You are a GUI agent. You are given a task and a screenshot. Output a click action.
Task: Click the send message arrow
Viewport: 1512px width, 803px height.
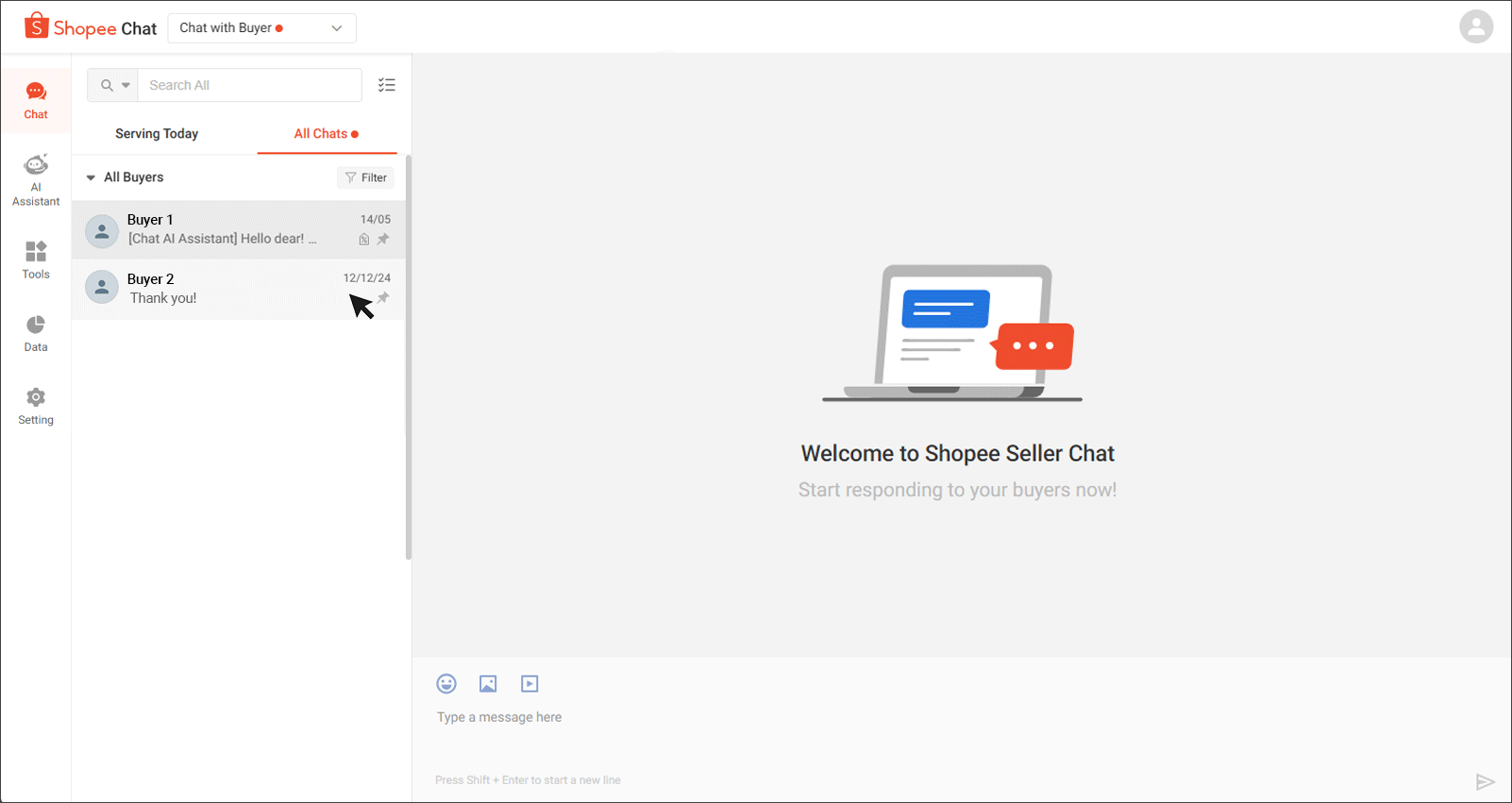click(x=1485, y=781)
